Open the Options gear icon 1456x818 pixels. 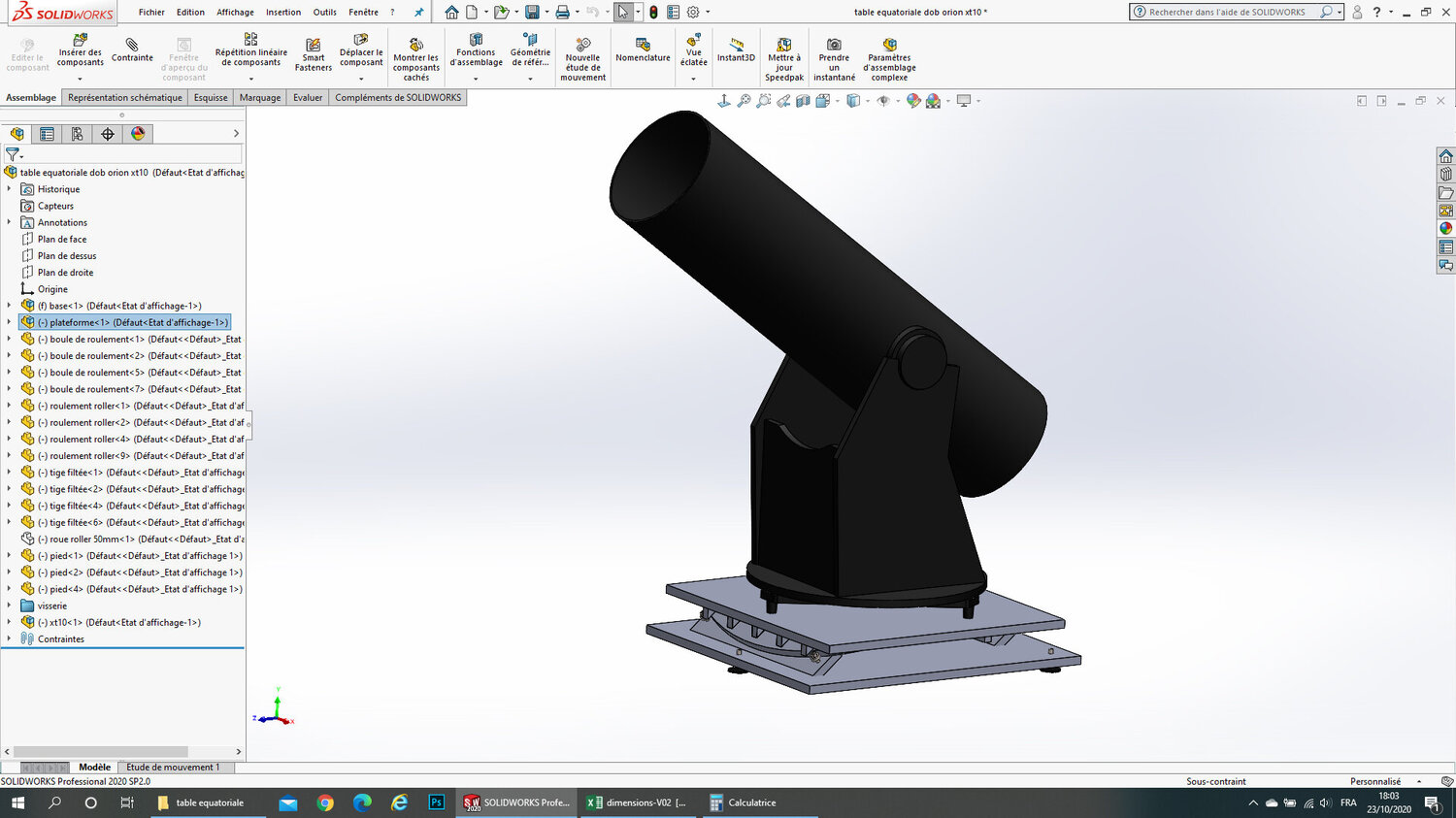pyautogui.click(x=693, y=13)
